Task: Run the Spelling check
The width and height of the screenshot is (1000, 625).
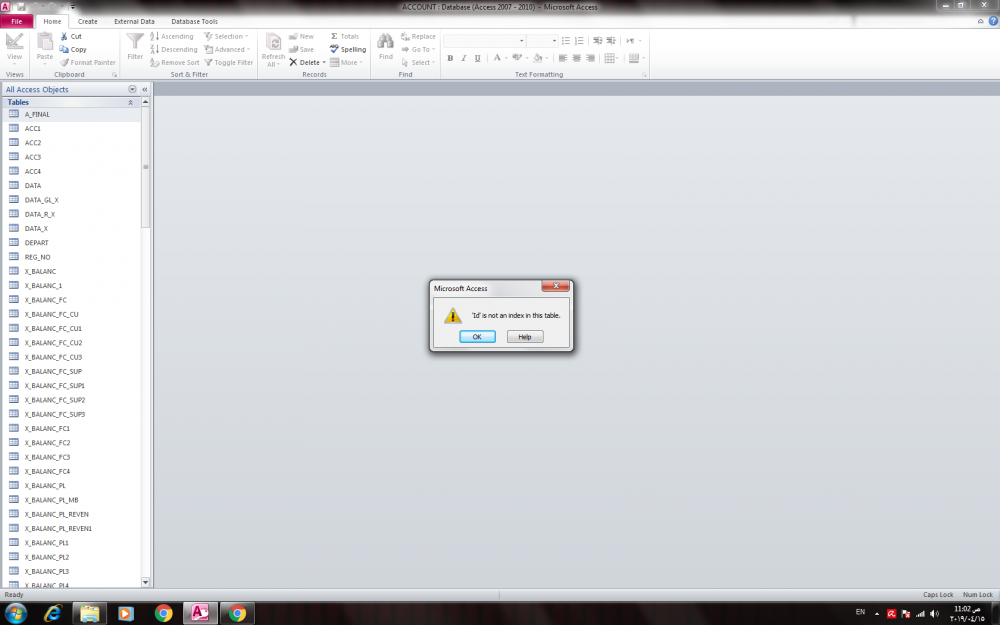Action: point(348,49)
